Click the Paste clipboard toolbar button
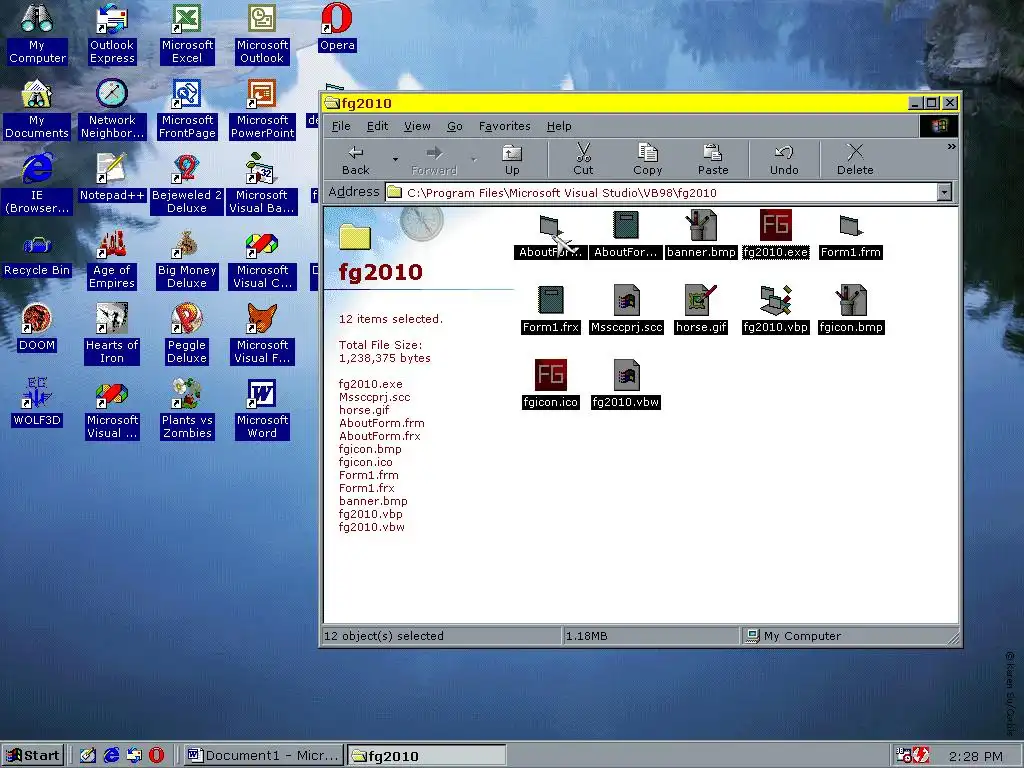This screenshot has height=768, width=1024. [x=712, y=160]
